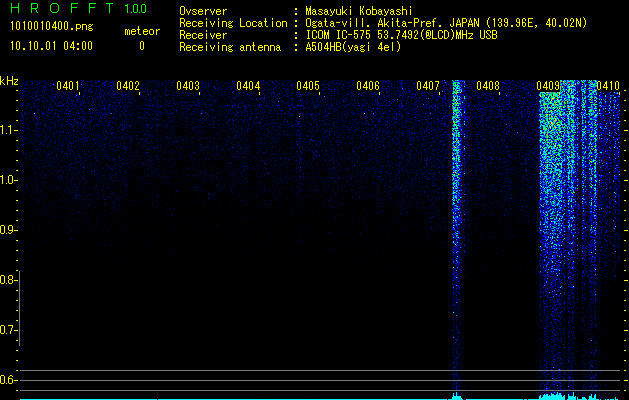629x400 pixels.
Task: Click the A504HB(yagi 4el) antenna text
Action: (x=353, y=47)
